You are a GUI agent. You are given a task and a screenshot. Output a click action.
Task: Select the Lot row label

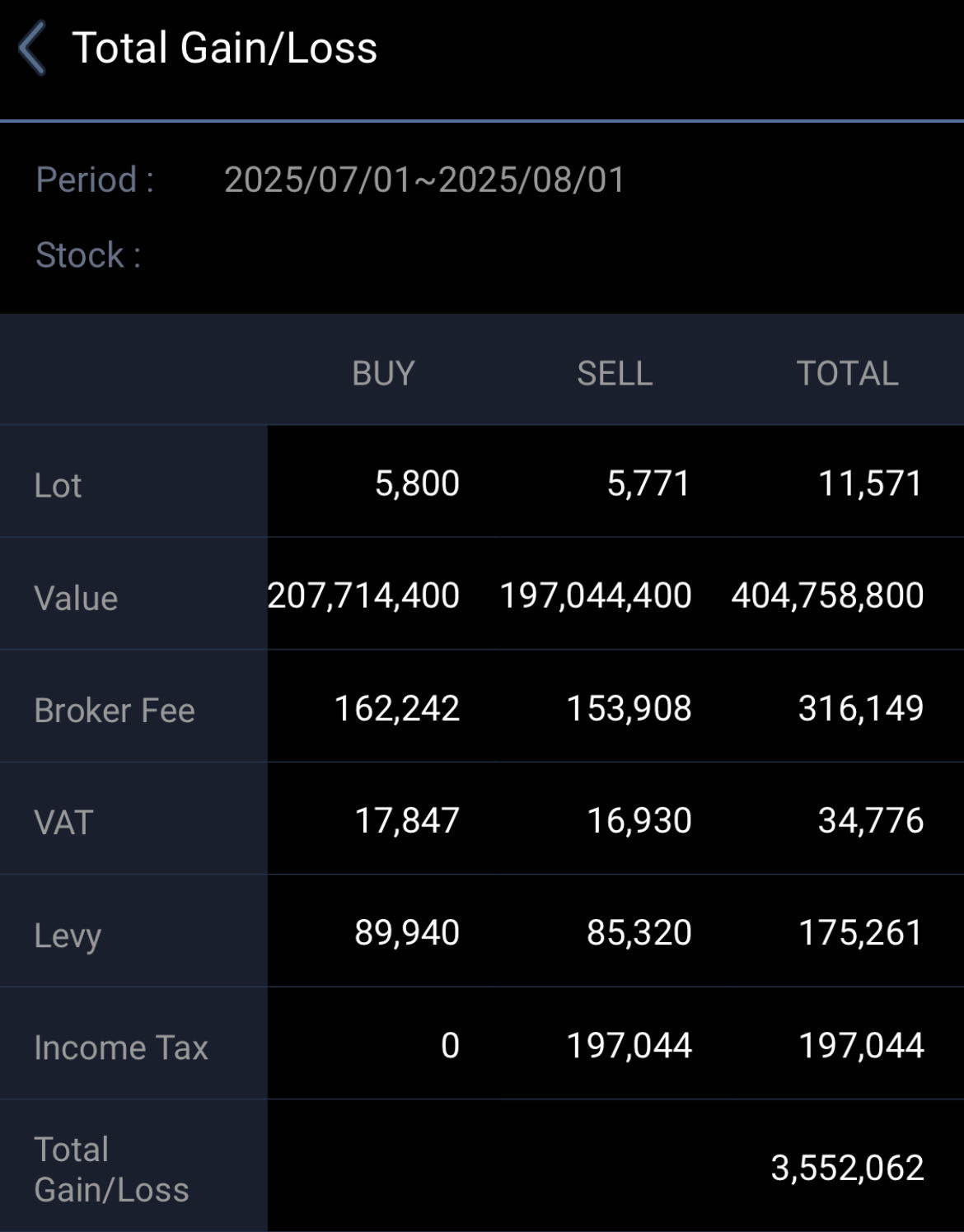58,486
